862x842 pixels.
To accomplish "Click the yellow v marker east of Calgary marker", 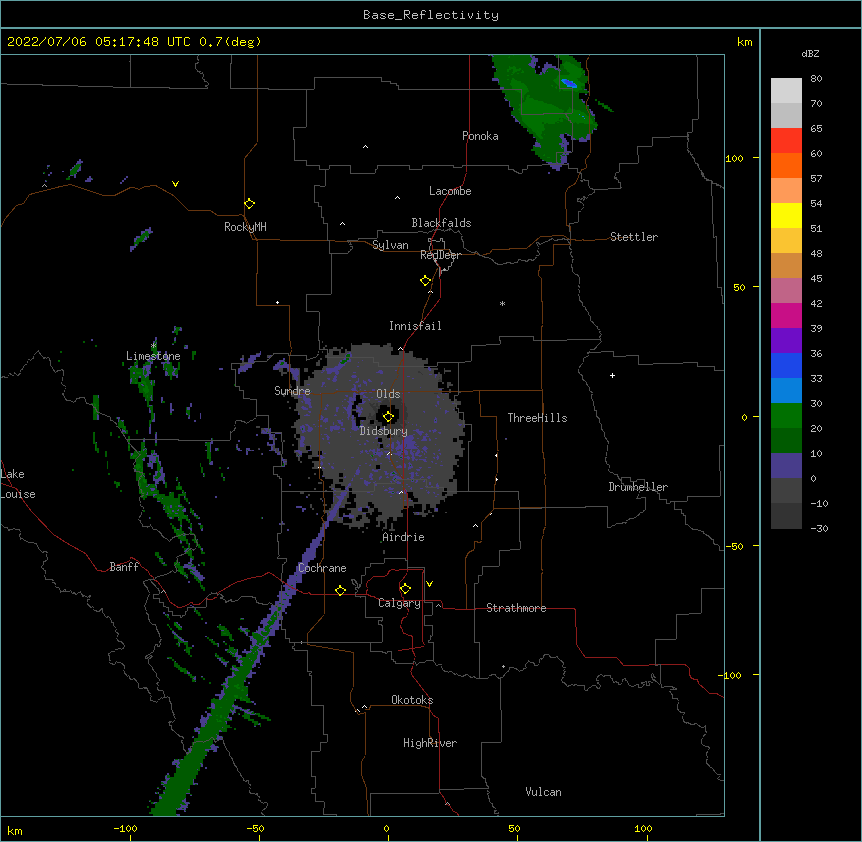I will tap(429, 584).
